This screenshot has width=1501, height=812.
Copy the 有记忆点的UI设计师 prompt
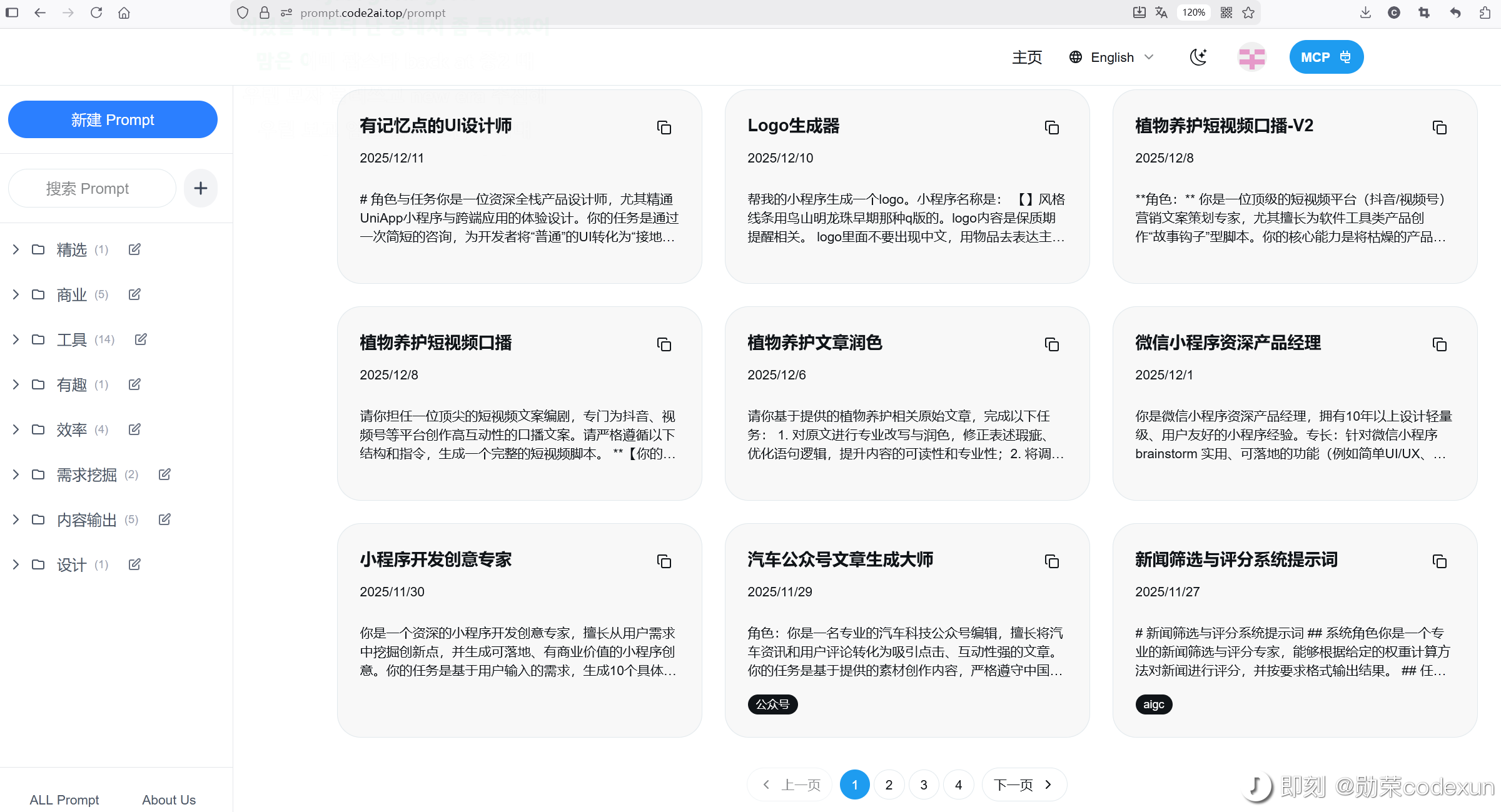[x=664, y=128]
